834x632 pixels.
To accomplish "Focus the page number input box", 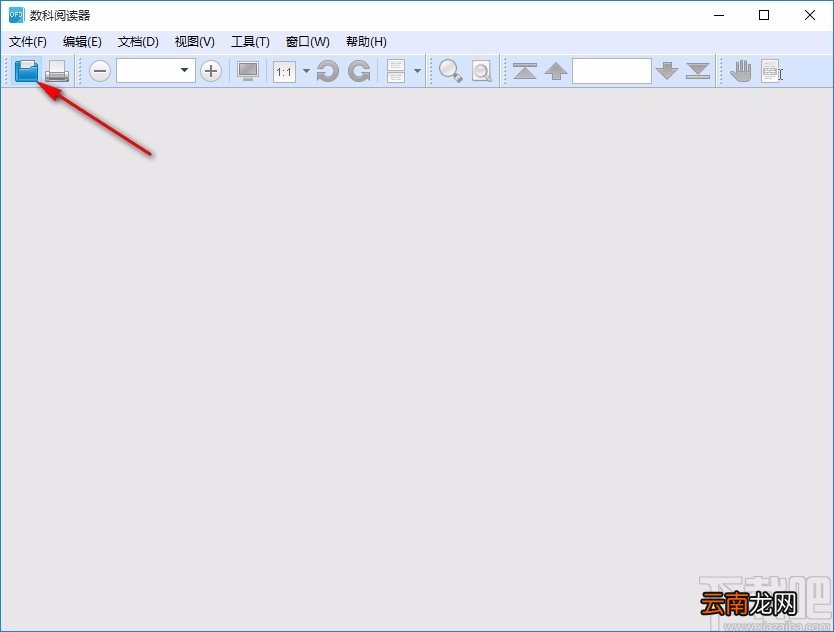I will (x=612, y=71).
